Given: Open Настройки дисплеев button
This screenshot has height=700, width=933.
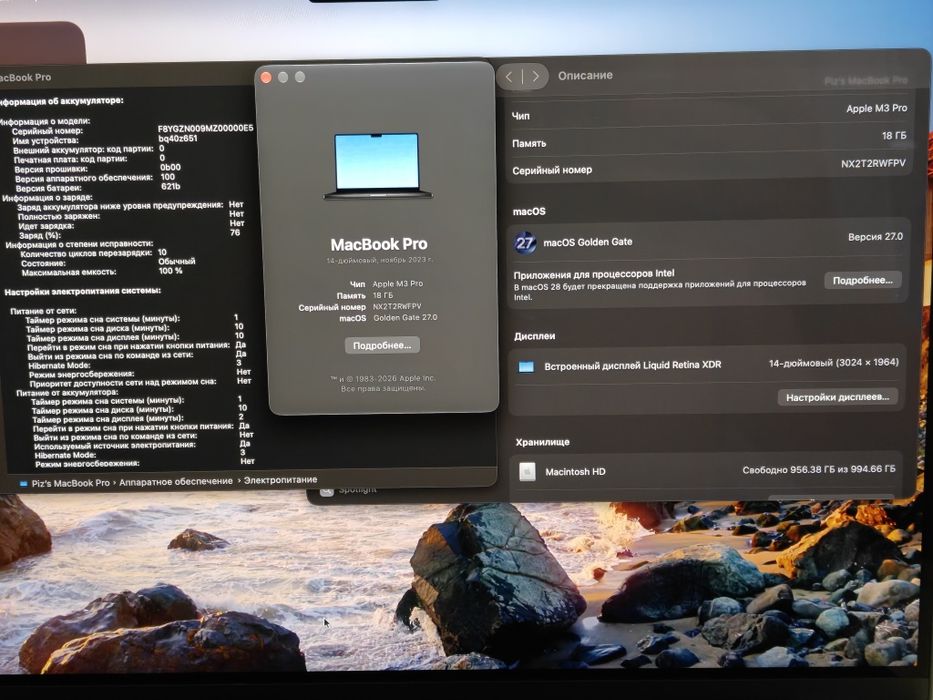Looking at the screenshot, I should [x=838, y=397].
